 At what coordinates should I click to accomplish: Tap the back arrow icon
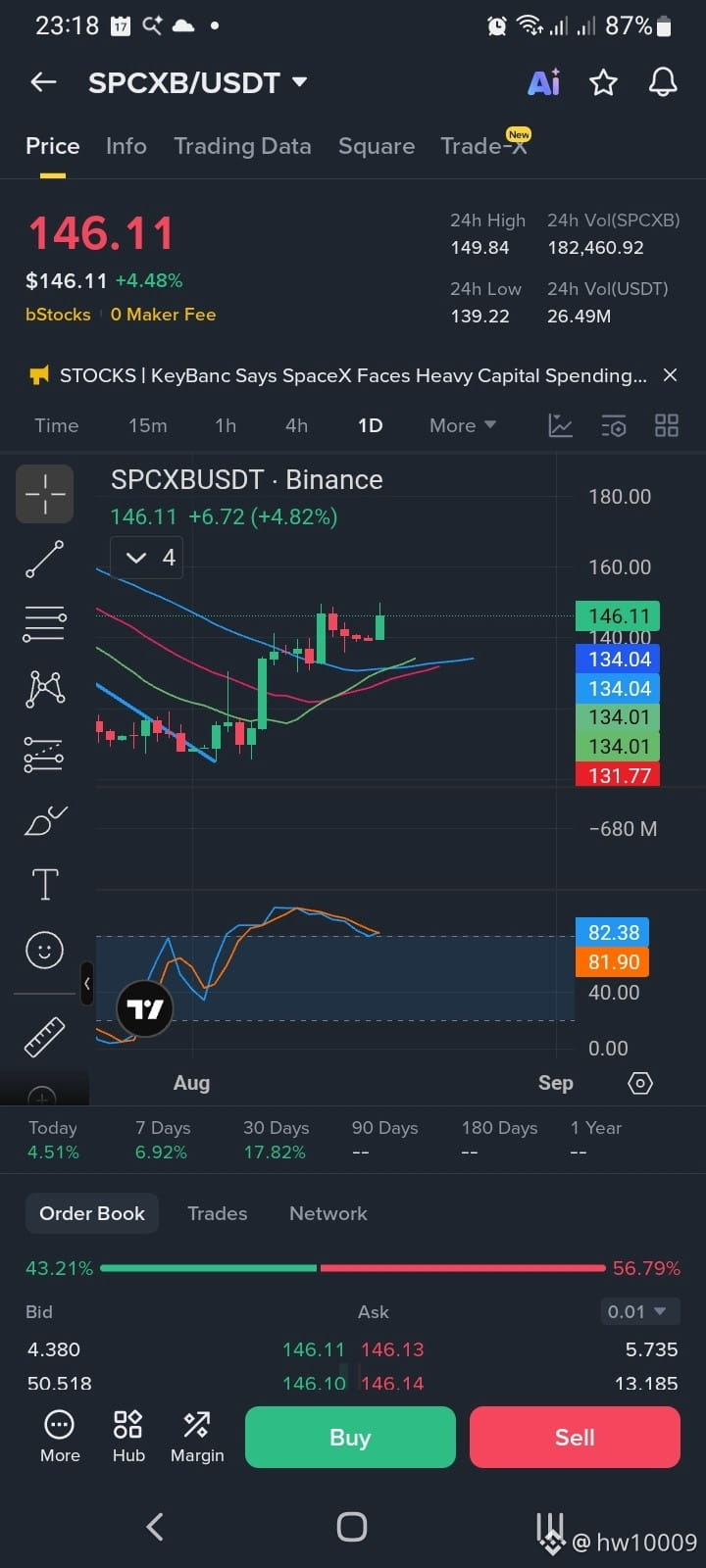point(43,82)
